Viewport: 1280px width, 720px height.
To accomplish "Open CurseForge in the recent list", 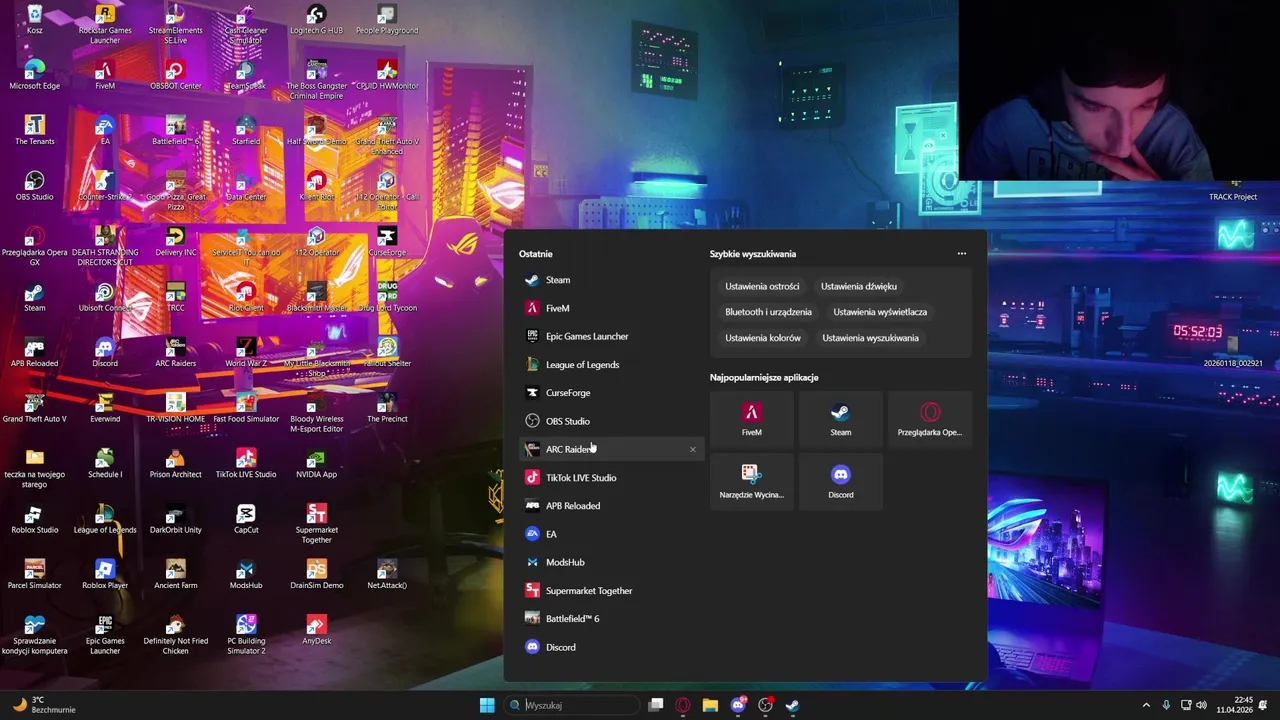I will 611,393.
